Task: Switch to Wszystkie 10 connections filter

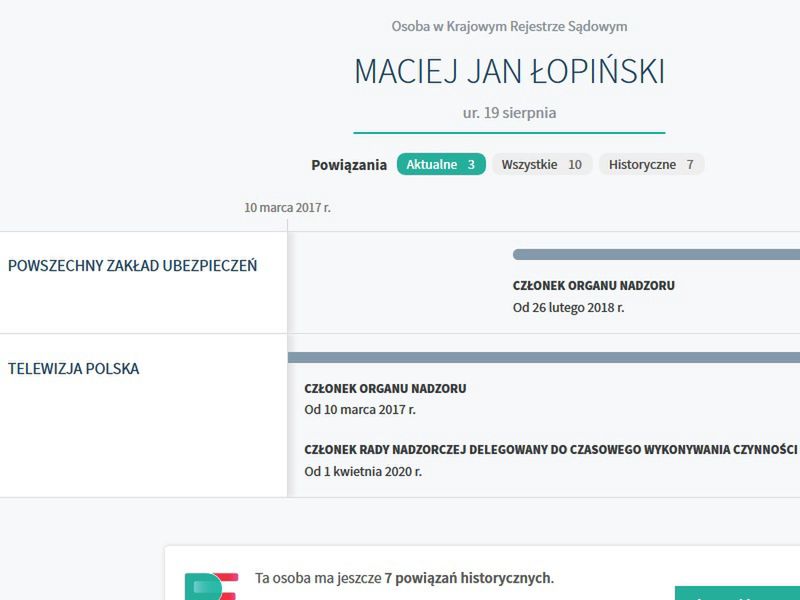Action: pos(542,164)
